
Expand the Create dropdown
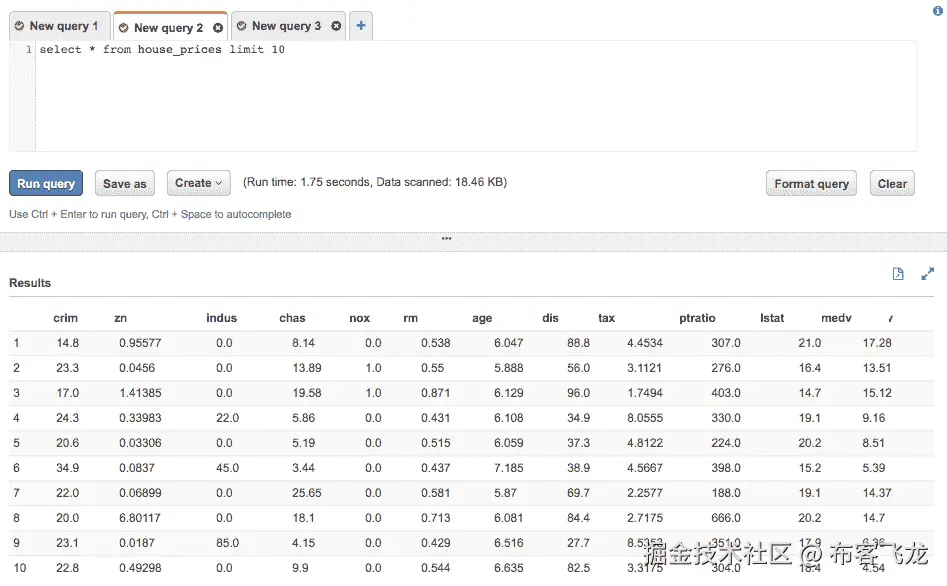[199, 183]
